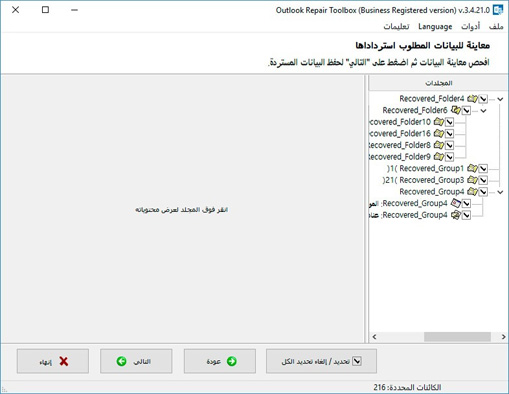Open the ملف (File) menu

[496, 26]
